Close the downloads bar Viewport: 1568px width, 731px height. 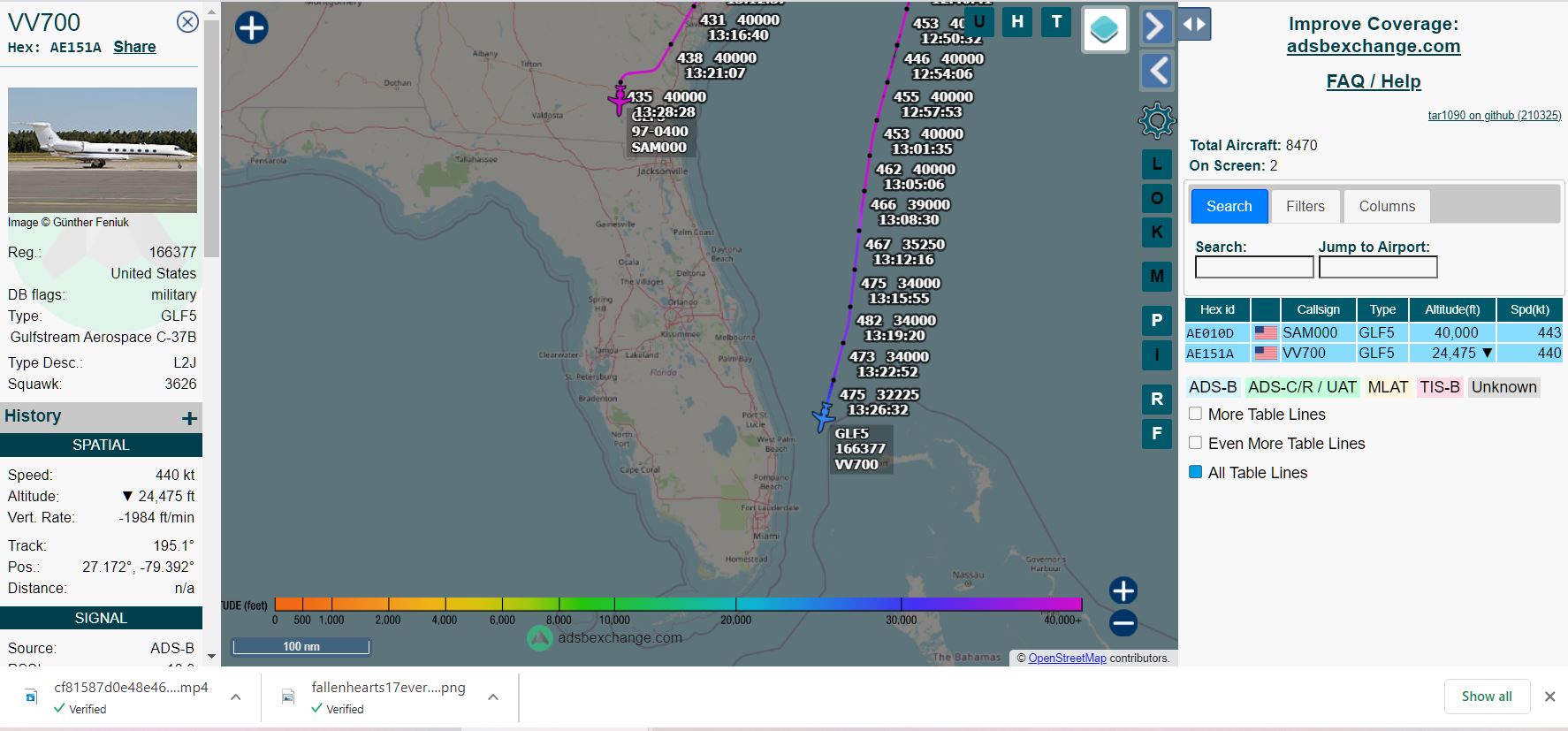[x=1549, y=697]
